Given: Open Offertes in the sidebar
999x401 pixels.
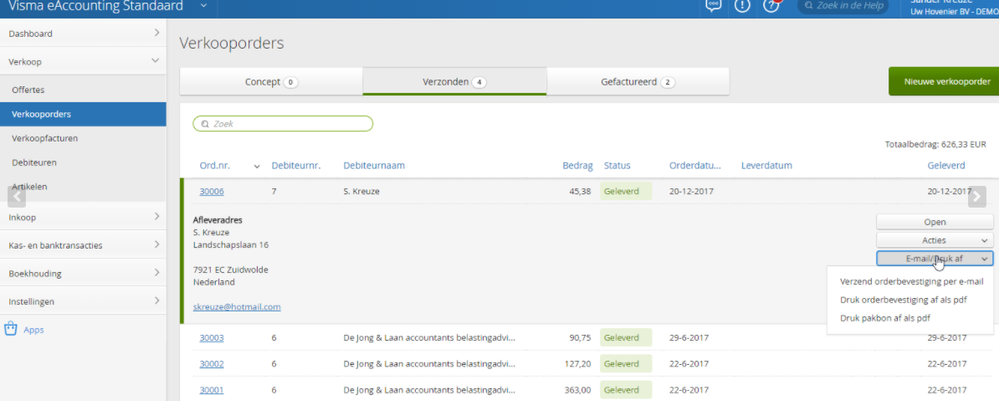Looking at the screenshot, I should [83, 90].
